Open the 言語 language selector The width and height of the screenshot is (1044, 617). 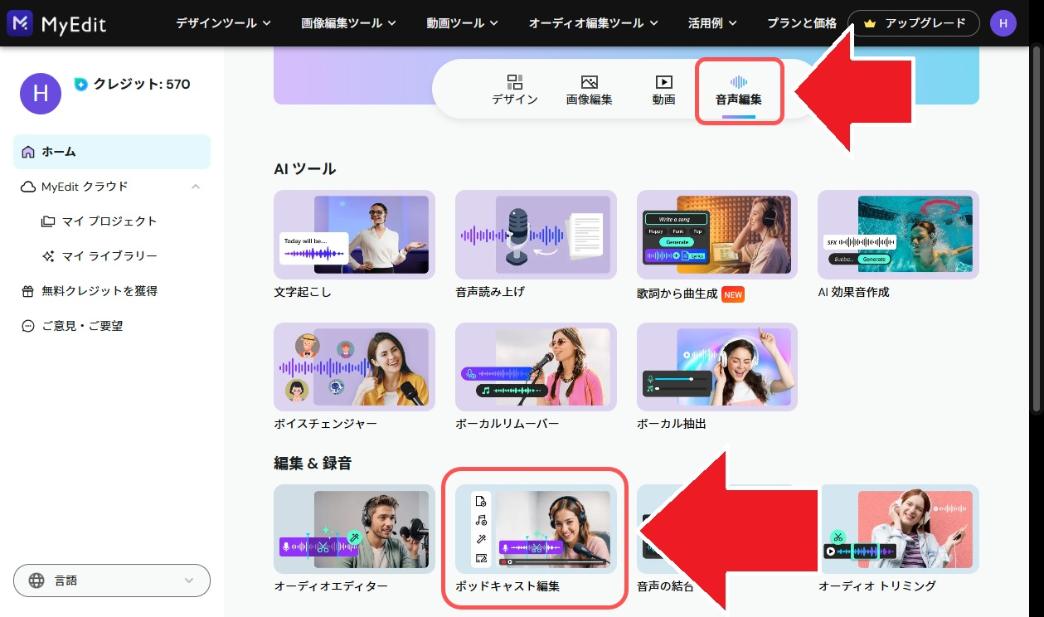tap(110, 580)
